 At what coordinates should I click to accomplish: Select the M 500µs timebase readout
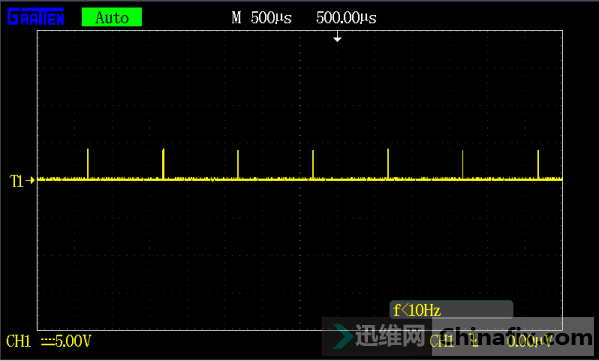[x=262, y=18]
